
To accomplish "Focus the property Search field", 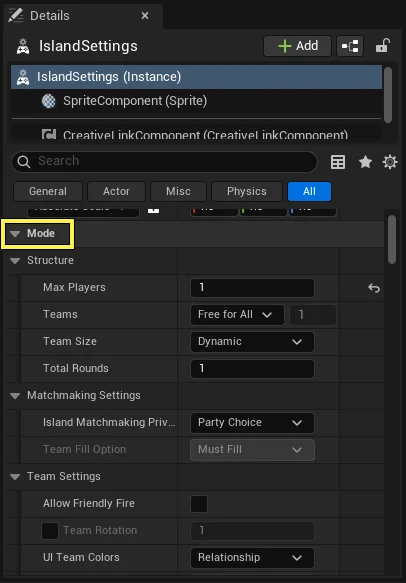I will 165,161.
